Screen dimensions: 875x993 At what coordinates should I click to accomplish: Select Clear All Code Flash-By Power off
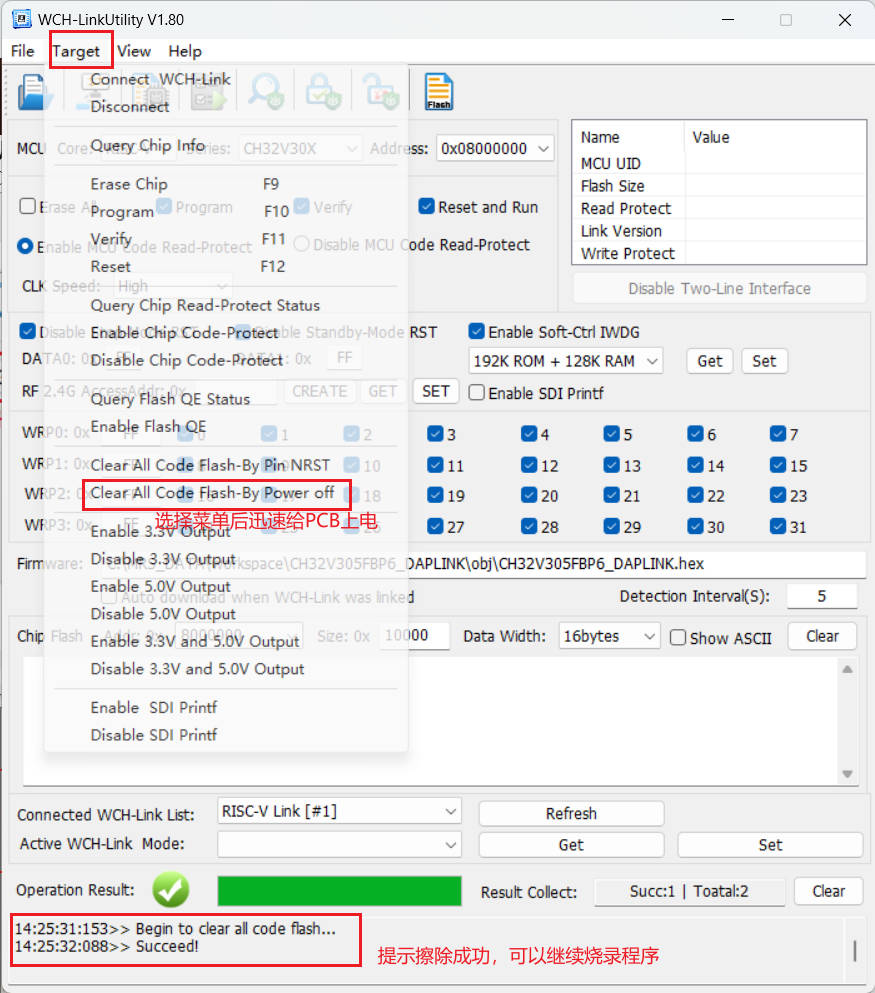point(212,493)
